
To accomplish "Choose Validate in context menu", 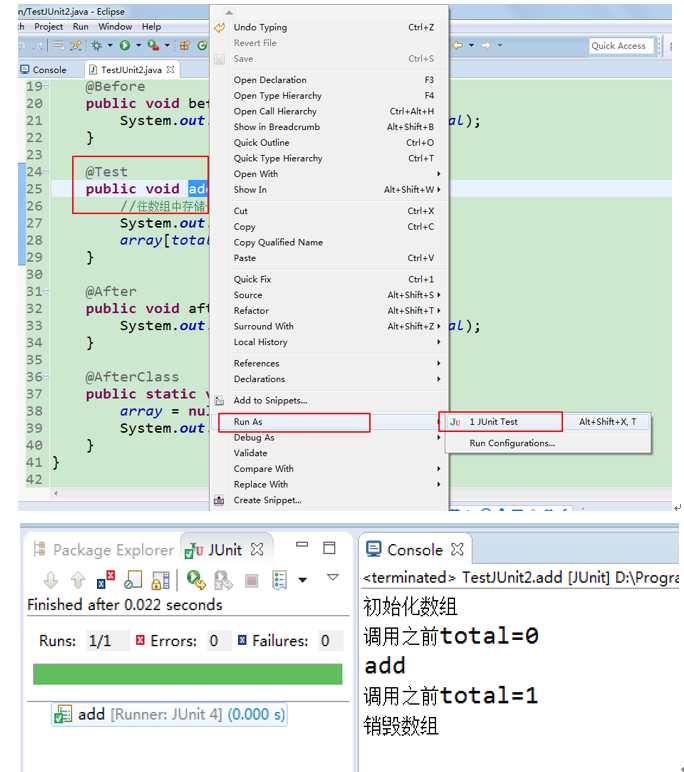I will pyautogui.click(x=329, y=453).
